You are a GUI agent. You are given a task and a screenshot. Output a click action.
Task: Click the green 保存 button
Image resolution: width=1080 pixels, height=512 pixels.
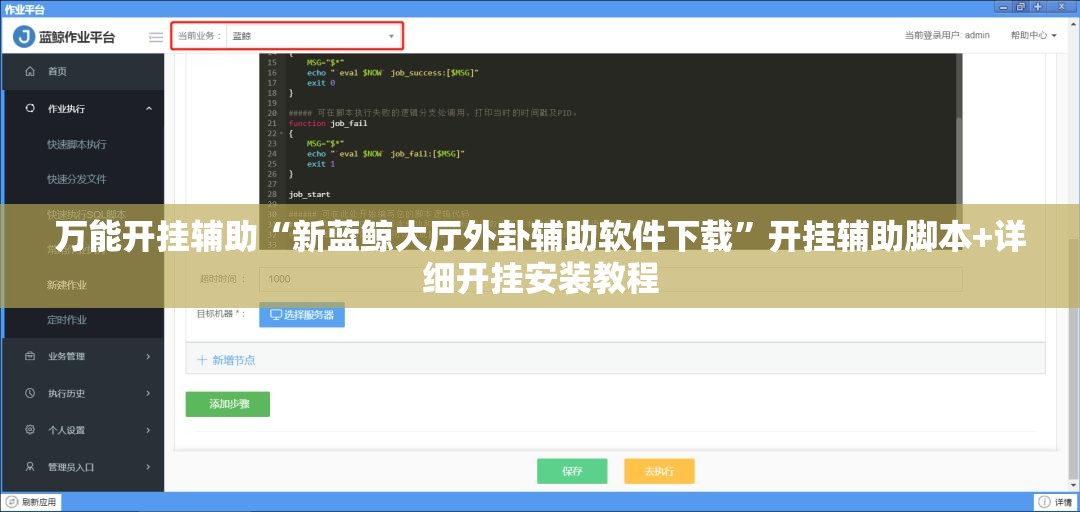pyautogui.click(x=572, y=471)
